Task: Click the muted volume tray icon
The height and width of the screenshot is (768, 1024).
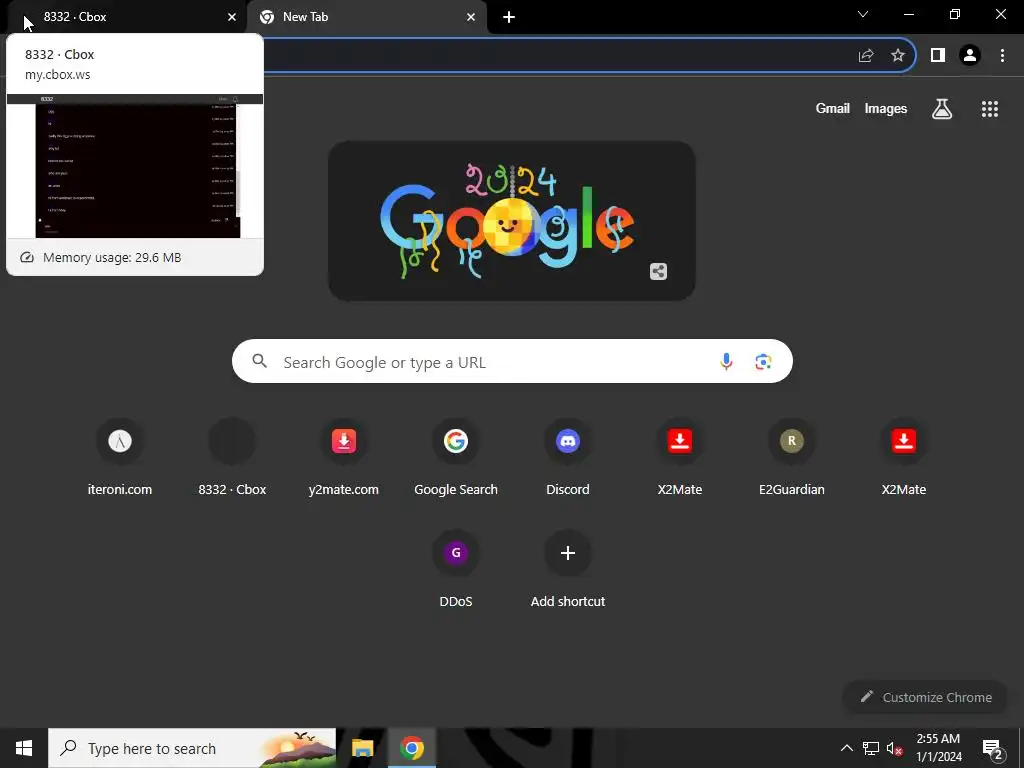Action: click(x=895, y=748)
